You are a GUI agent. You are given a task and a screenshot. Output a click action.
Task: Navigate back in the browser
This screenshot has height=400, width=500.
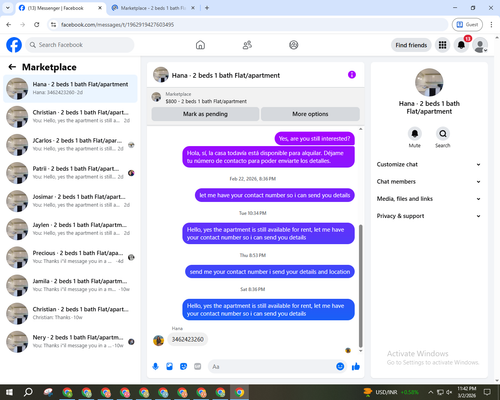[x=9, y=24]
